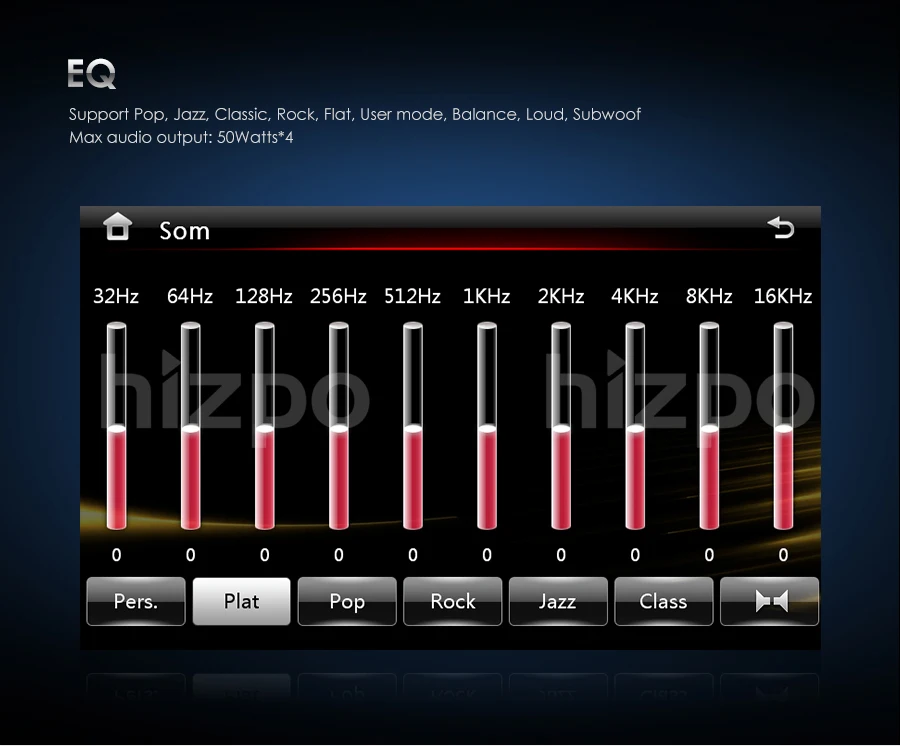Image resolution: width=900 pixels, height=746 pixels.
Task: Set the 8KHz band slider
Action: coord(709,426)
